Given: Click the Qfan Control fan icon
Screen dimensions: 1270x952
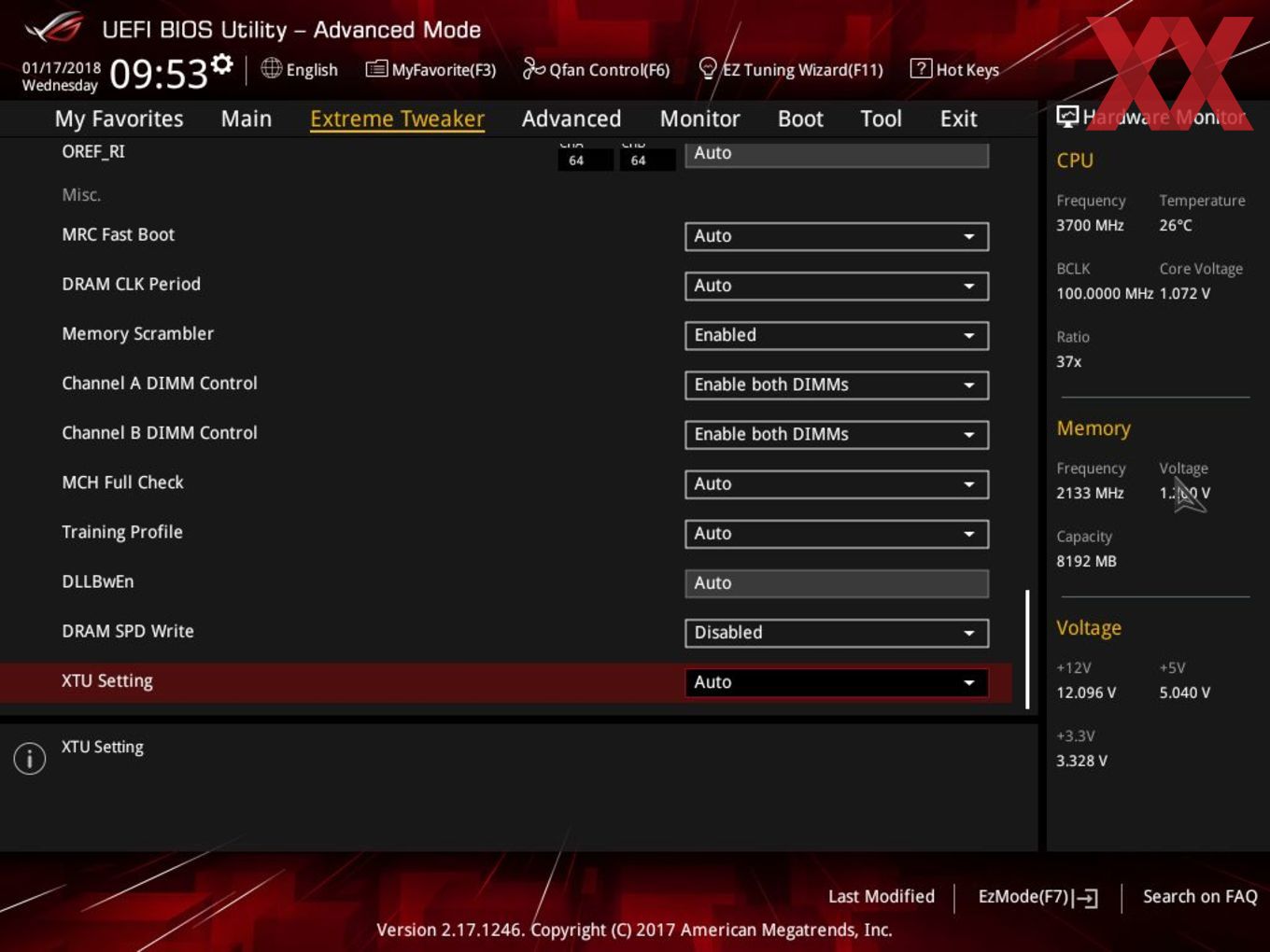Looking at the screenshot, I should pyautogui.click(x=533, y=68).
